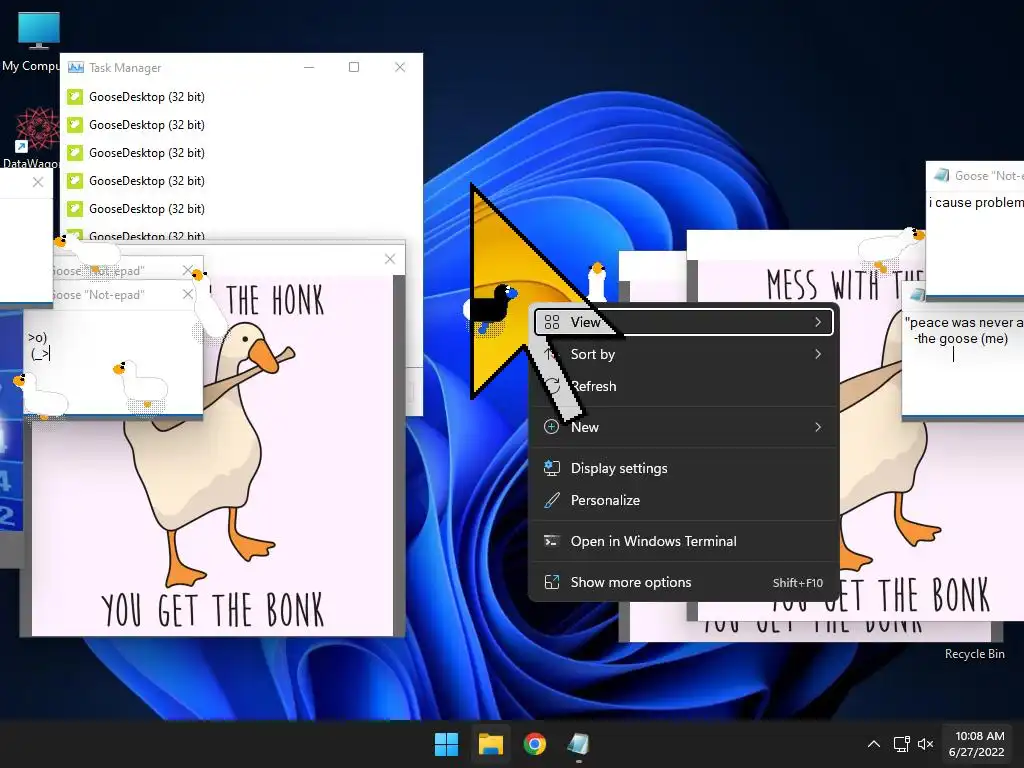Select the View context menu entry
1024x768 pixels.
click(684, 322)
